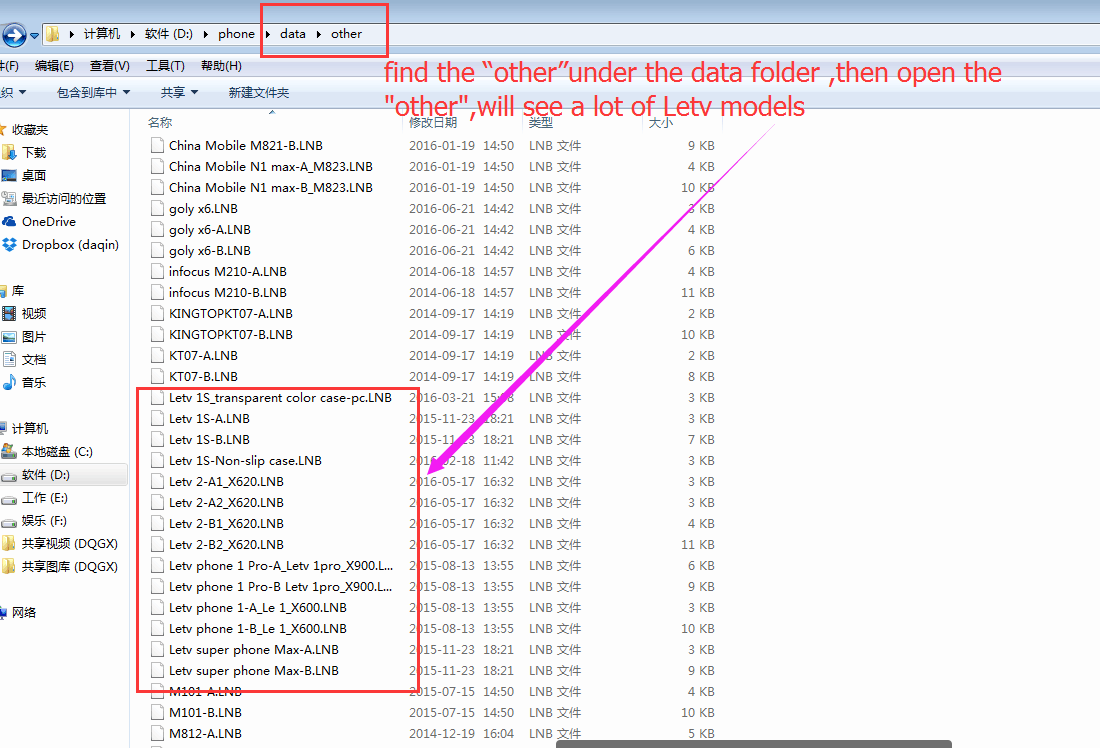
Task: Select file M812-A.LNB
Action: [206, 734]
